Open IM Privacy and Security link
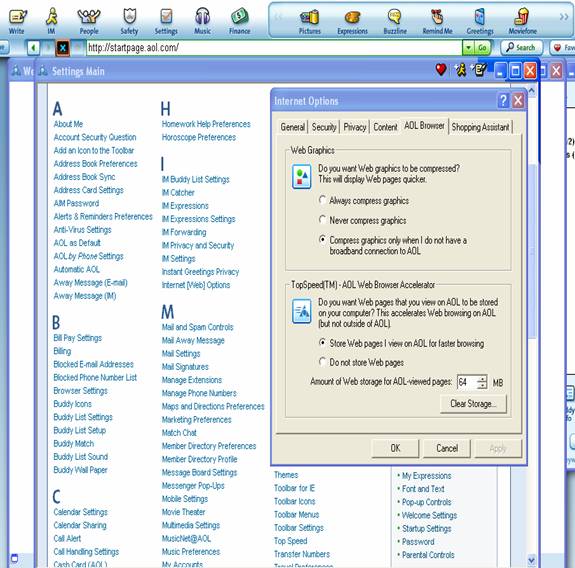The image size is (575, 568). pos(198,245)
